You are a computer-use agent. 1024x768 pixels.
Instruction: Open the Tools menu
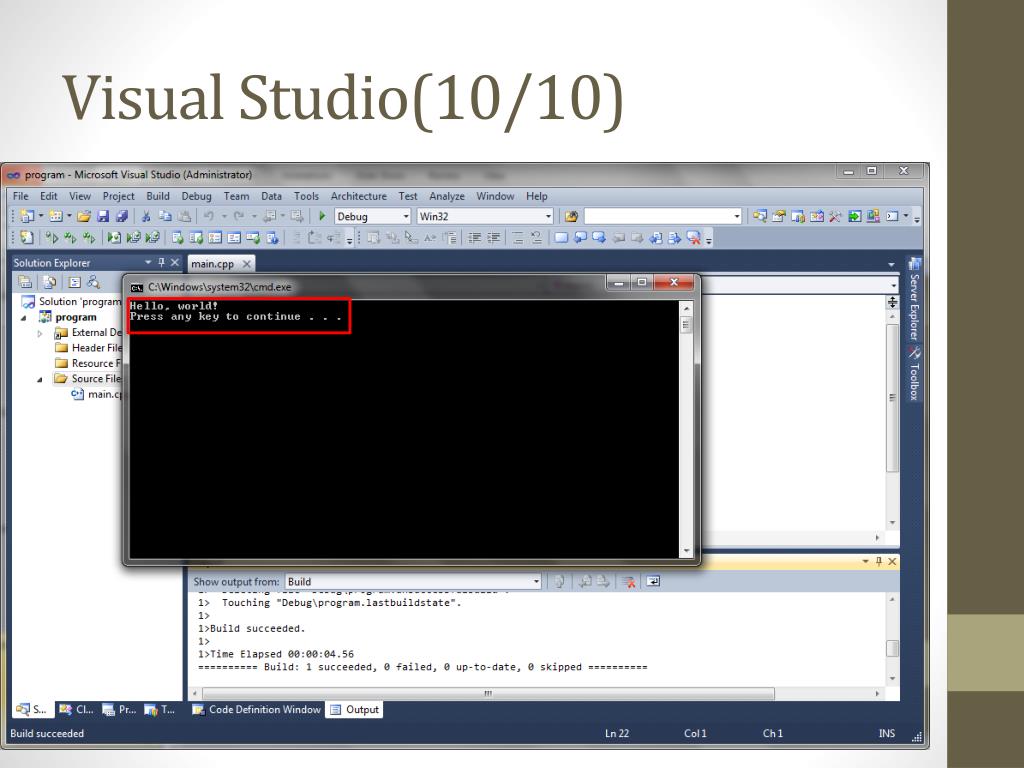click(x=306, y=196)
